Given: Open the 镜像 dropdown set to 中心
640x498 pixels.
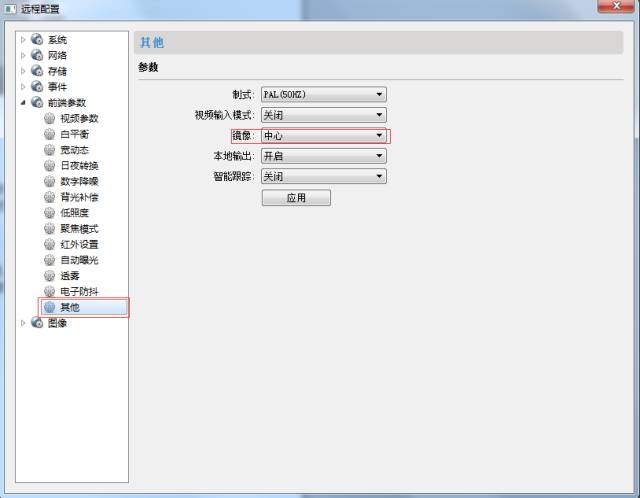Looking at the screenshot, I should coord(323,135).
